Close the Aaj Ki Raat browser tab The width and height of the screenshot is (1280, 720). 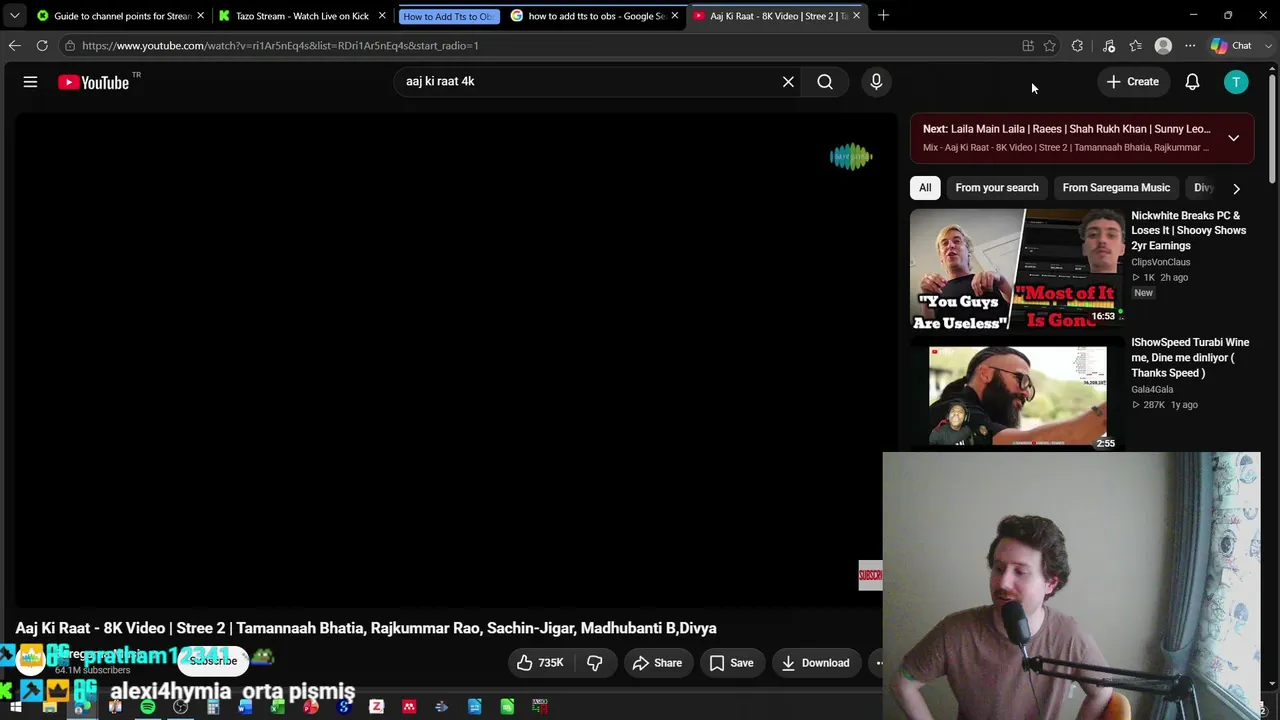[x=856, y=16]
